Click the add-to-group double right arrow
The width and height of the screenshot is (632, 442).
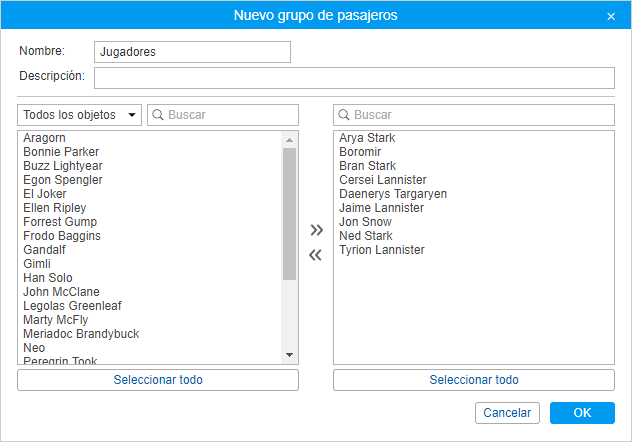click(316, 230)
